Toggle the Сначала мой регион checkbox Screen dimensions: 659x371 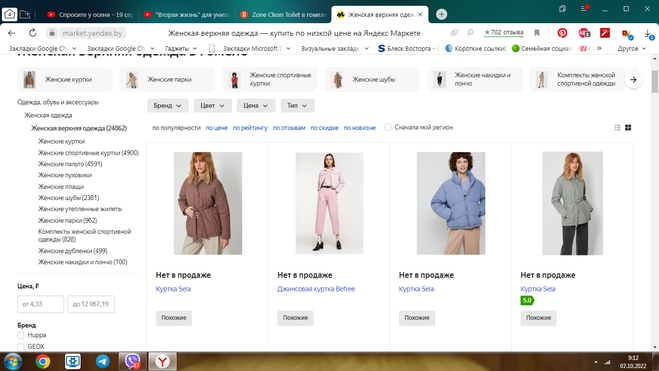coord(387,127)
